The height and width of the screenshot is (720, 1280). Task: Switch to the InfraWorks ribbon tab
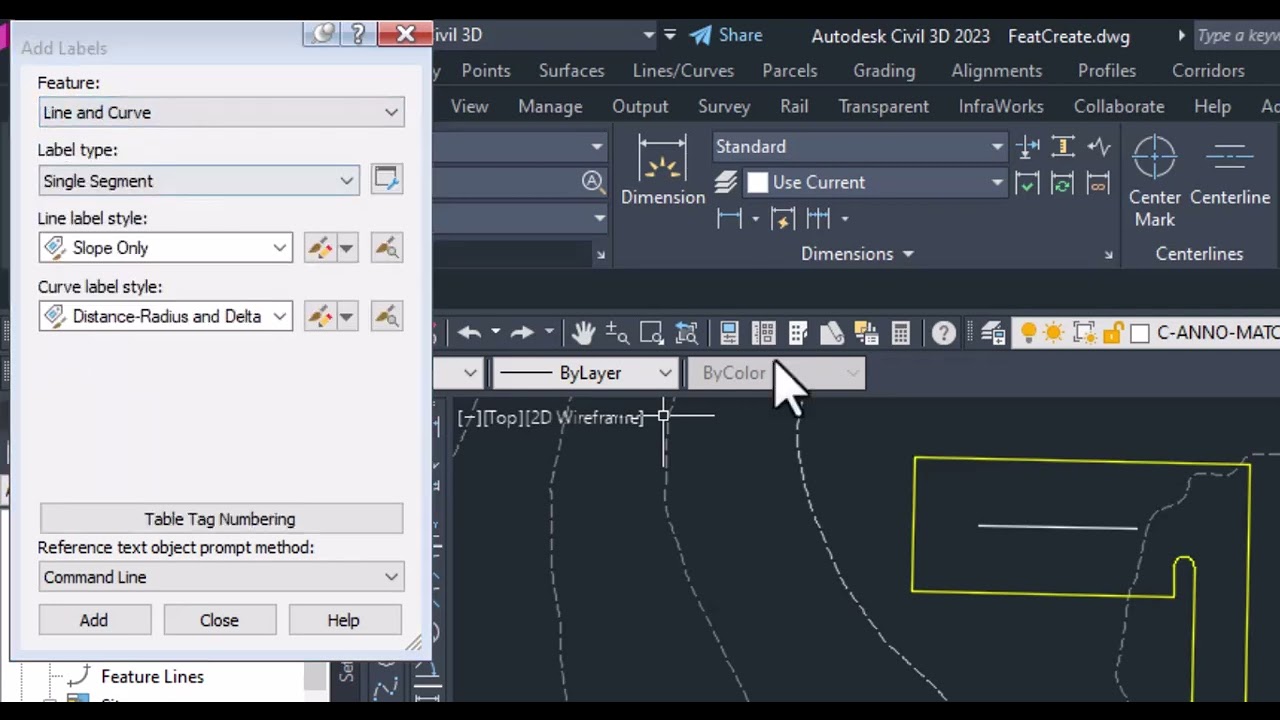pos(1001,106)
